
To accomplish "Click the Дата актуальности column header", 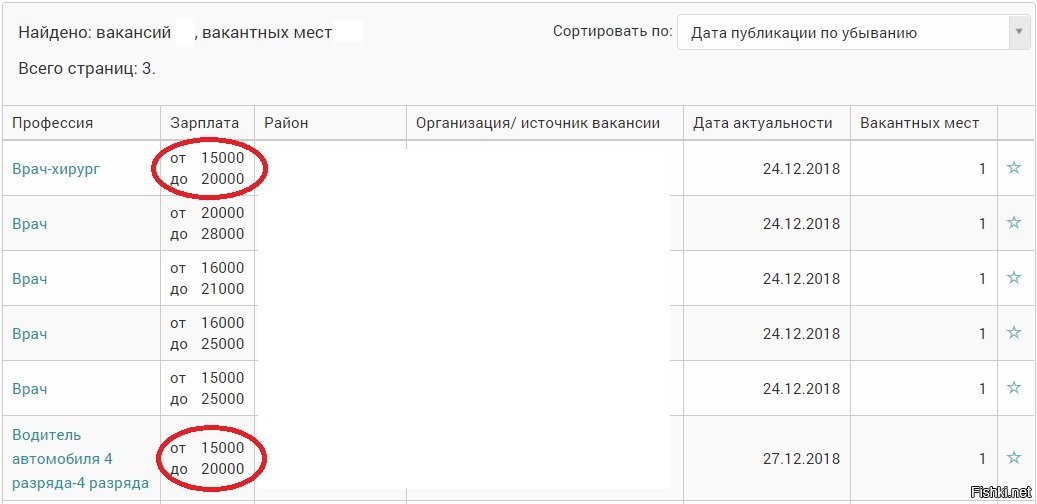I will coord(763,123).
